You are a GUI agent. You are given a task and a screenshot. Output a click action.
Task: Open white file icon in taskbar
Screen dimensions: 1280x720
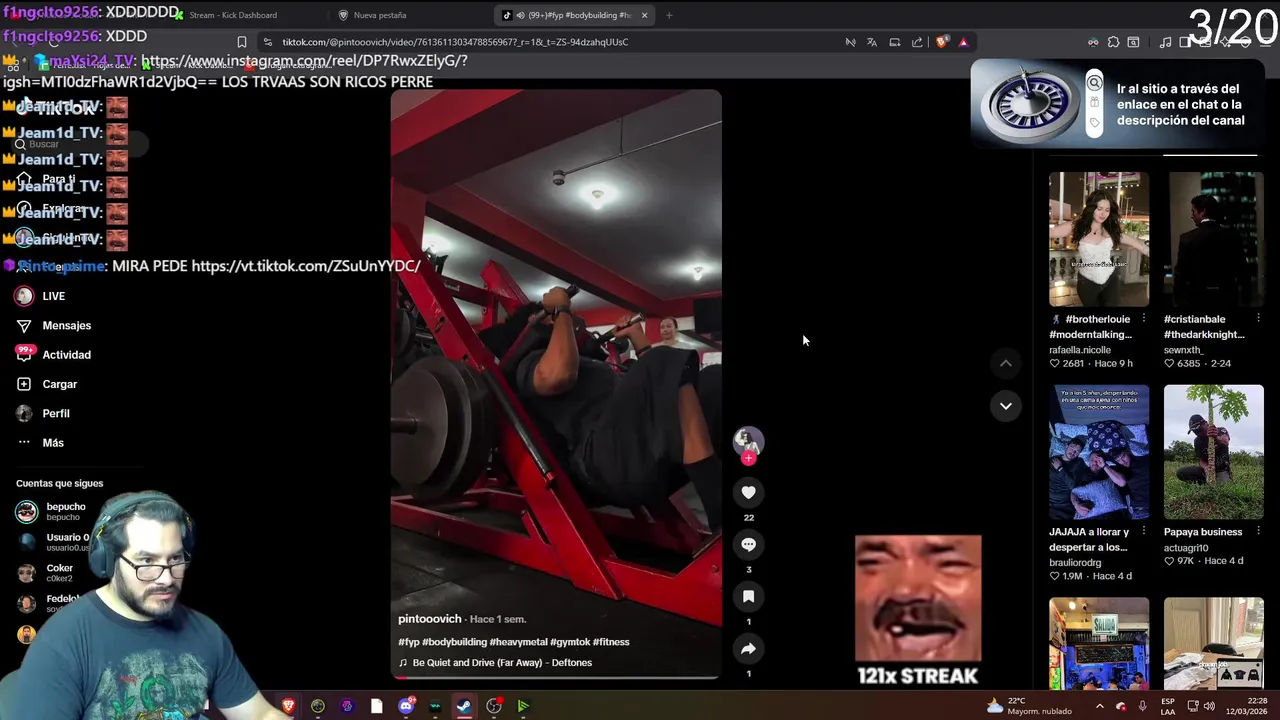coord(376,706)
